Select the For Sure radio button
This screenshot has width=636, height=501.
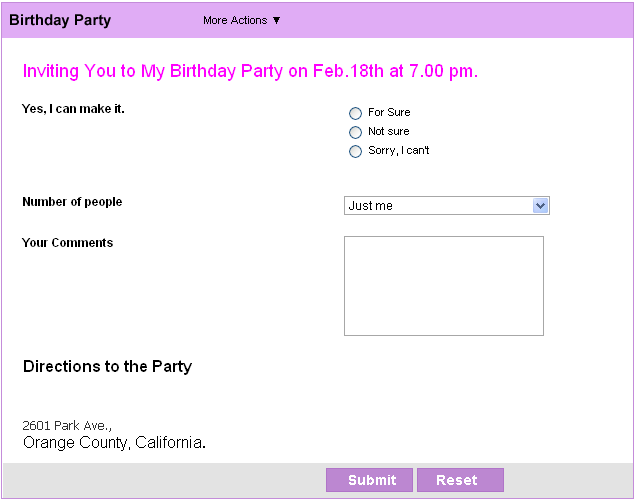tap(355, 113)
